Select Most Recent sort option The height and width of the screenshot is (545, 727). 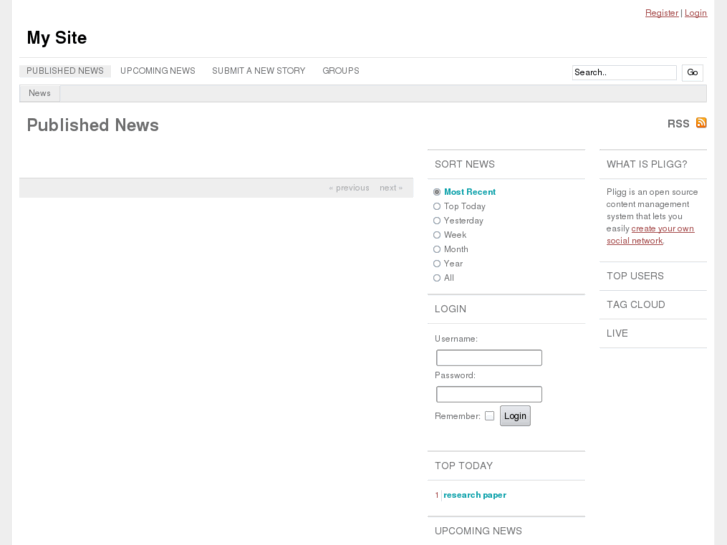click(x=437, y=192)
